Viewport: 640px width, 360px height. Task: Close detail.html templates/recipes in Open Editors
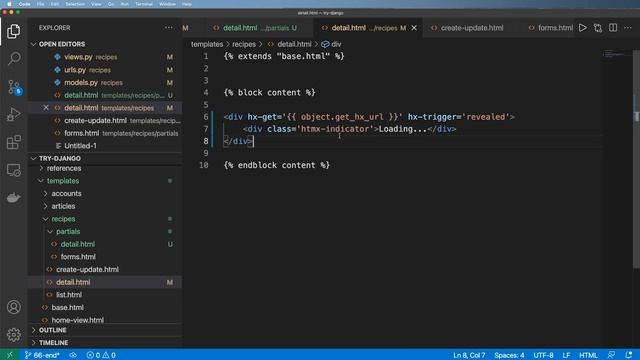pyautogui.click(x=46, y=108)
